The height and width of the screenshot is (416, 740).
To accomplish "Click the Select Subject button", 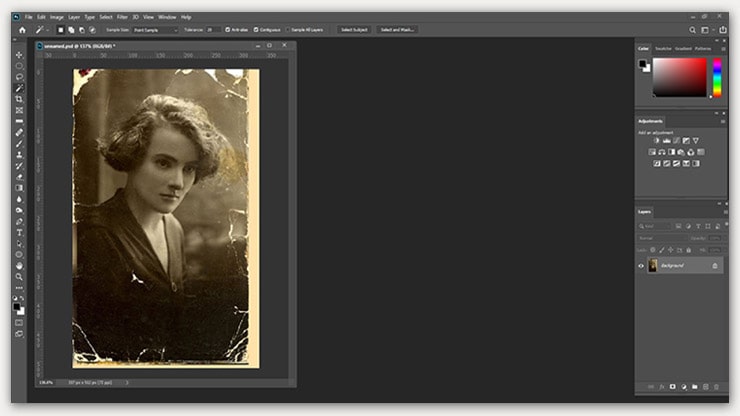I will click(354, 30).
